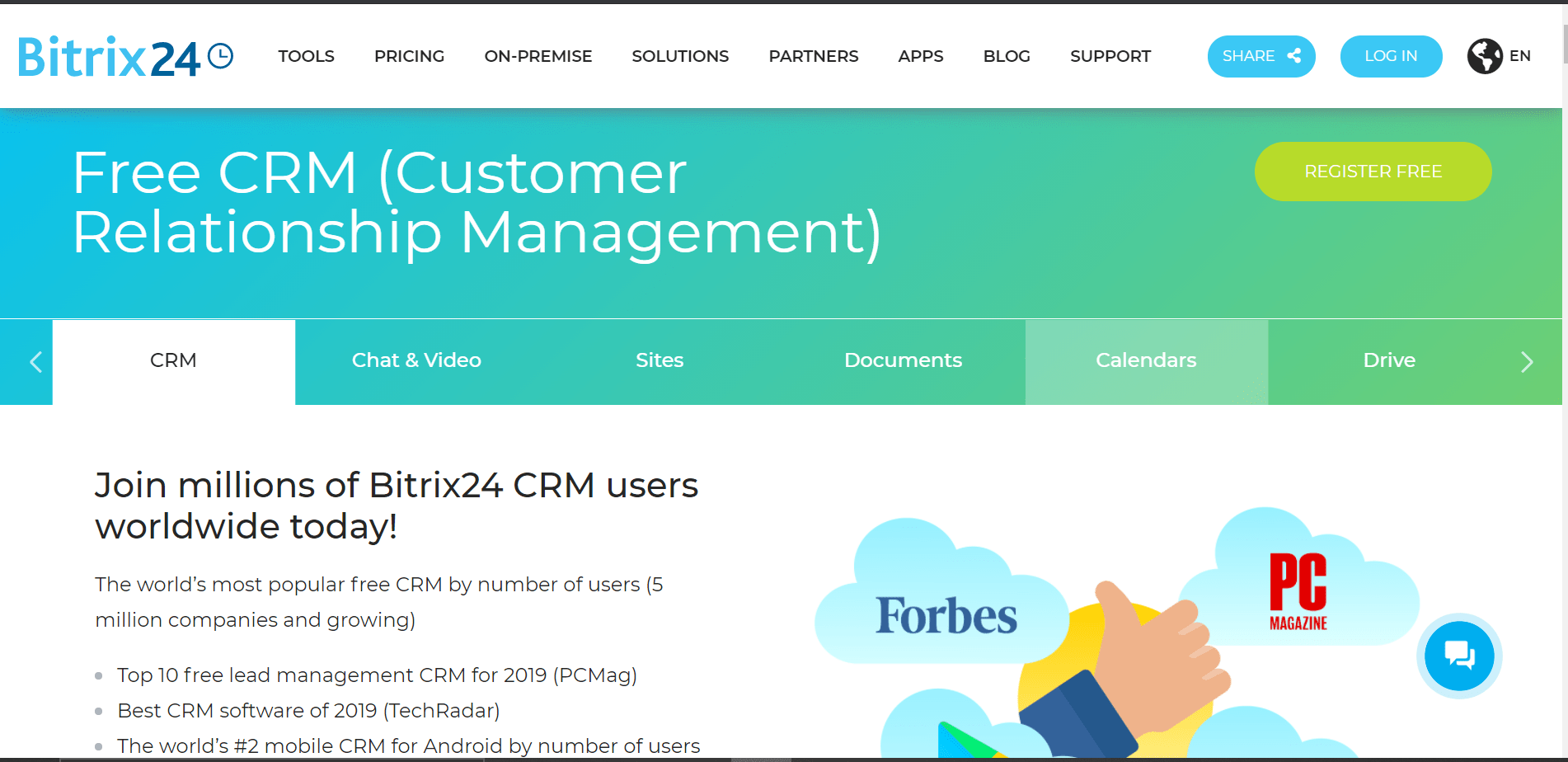Click the LOG IN button
This screenshot has width=1568, height=762.
point(1391,56)
